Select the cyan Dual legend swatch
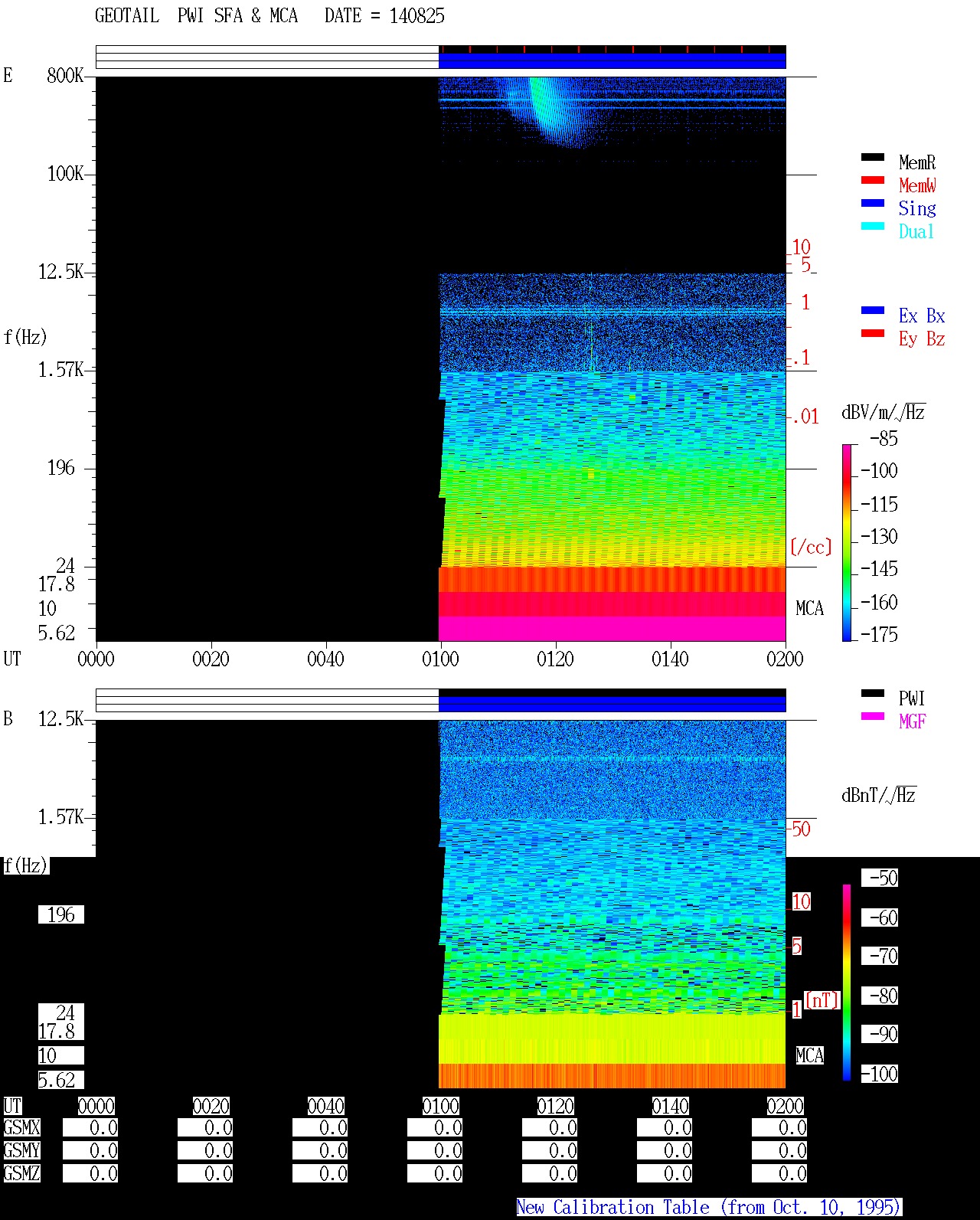The width and height of the screenshot is (980, 1220). click(873, 226)
